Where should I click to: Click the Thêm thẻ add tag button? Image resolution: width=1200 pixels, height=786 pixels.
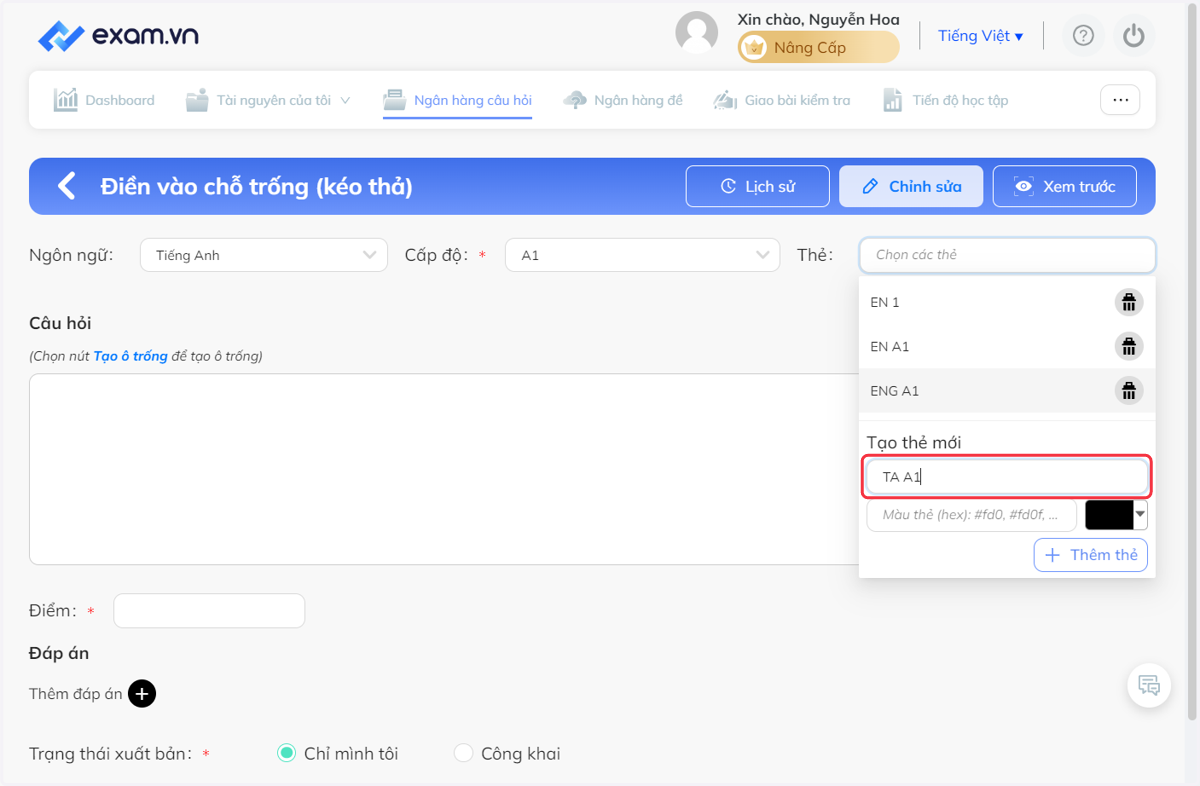1091,555
